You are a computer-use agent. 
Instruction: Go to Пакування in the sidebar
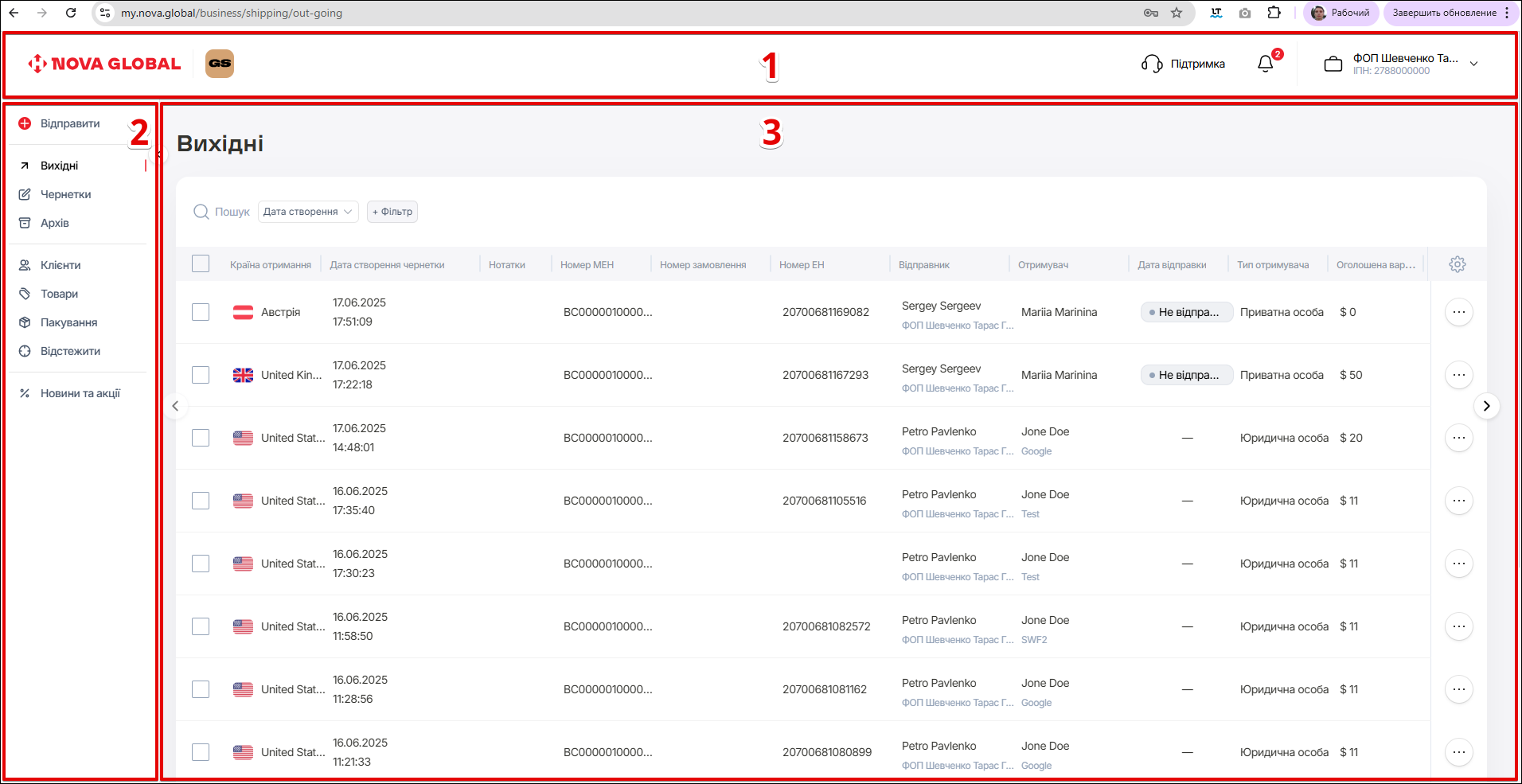(68, 322)
